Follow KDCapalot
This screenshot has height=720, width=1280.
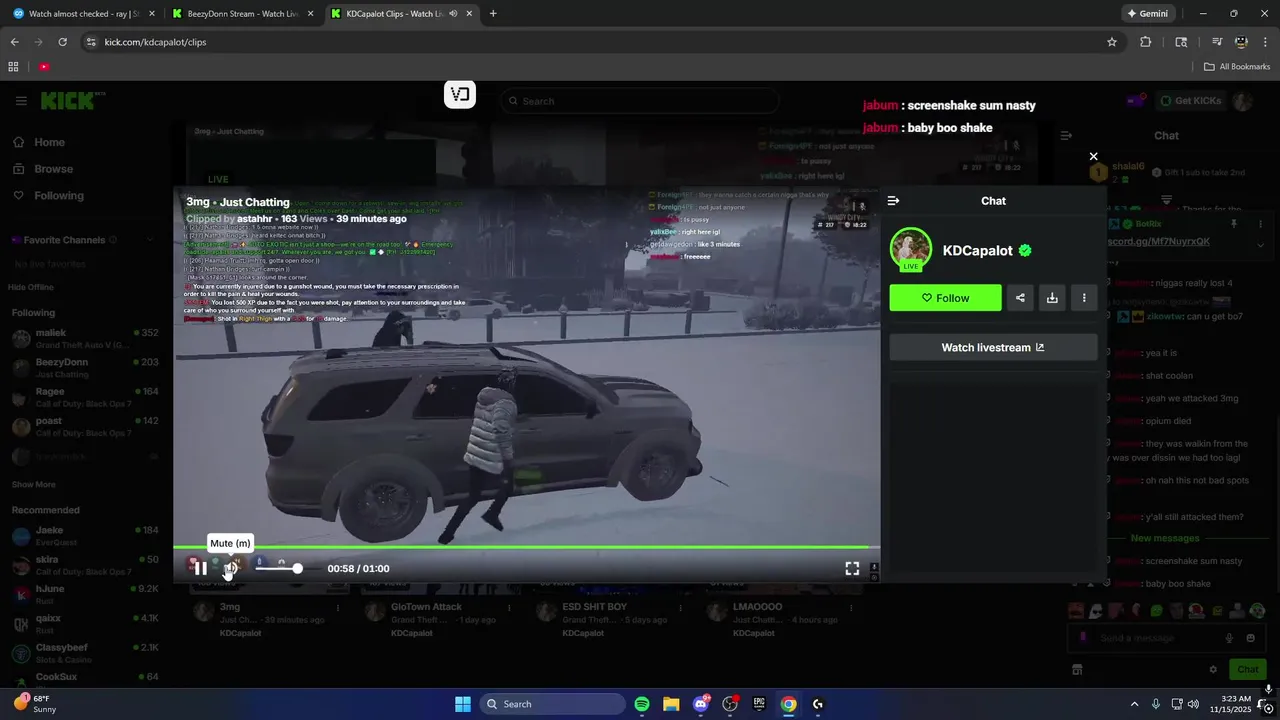pyautogui.click(x=945, y=298)
